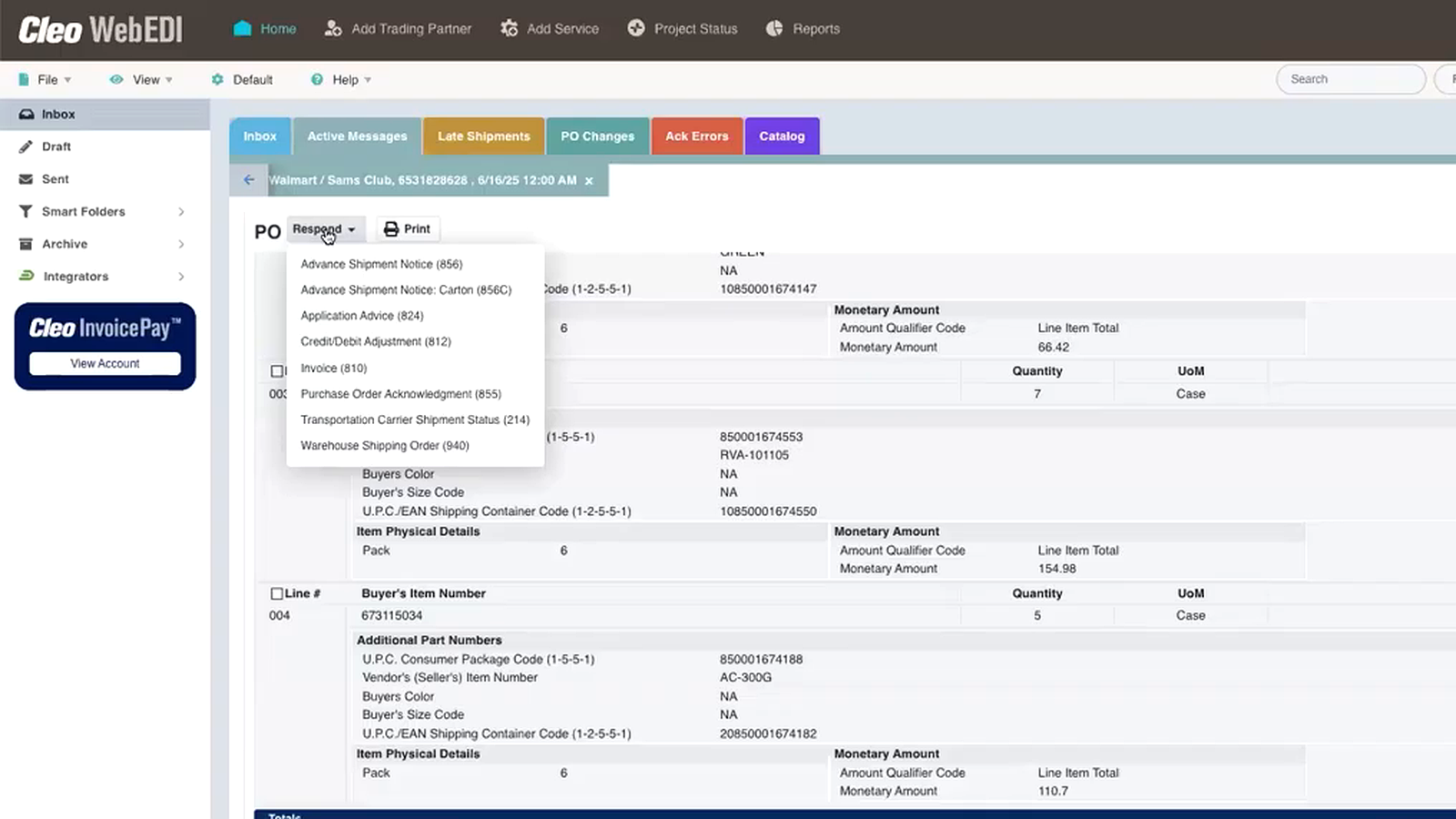Click the Archive box icon in sidebar
The height and width of the screenshot is (819, 1456).
click(x=26, y=244)
